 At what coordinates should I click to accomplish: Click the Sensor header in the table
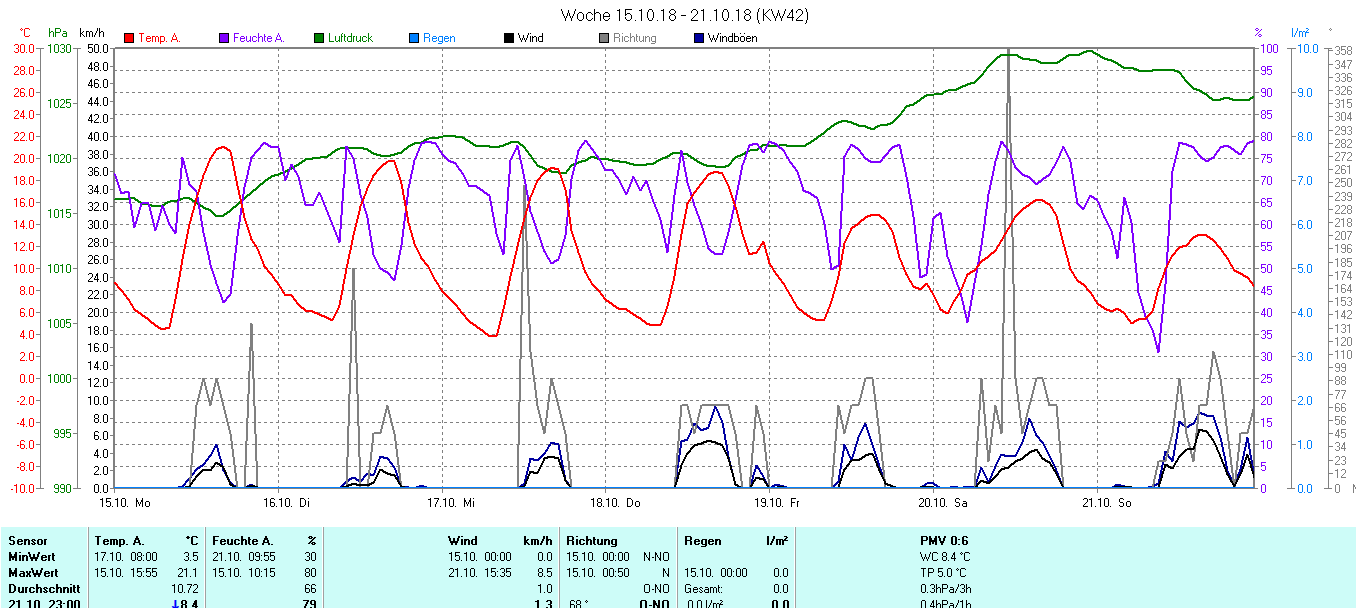pos(27,541)
